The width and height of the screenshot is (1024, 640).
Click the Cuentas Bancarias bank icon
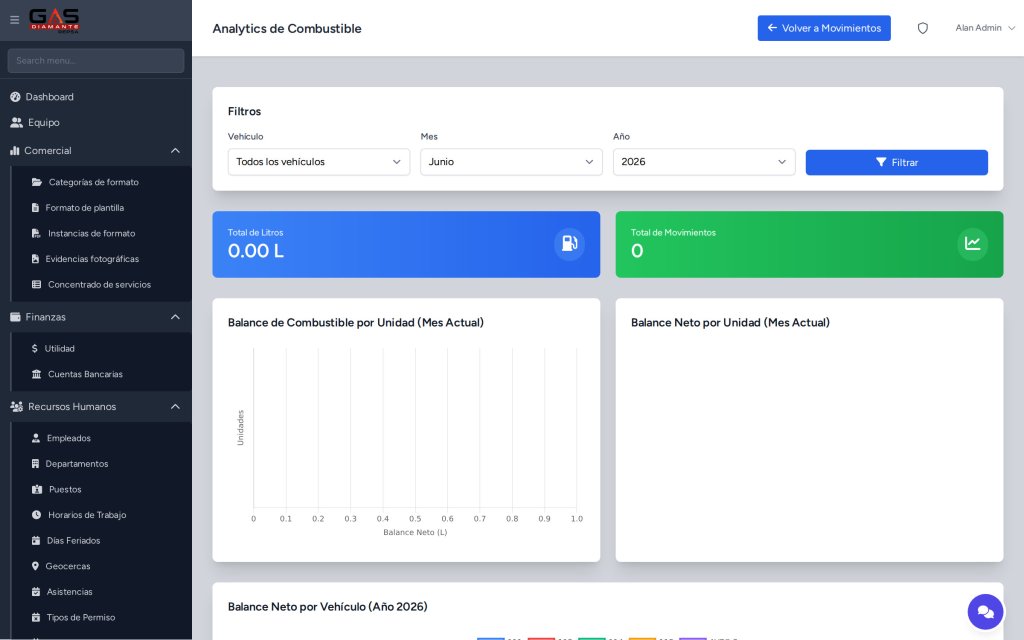37,374
